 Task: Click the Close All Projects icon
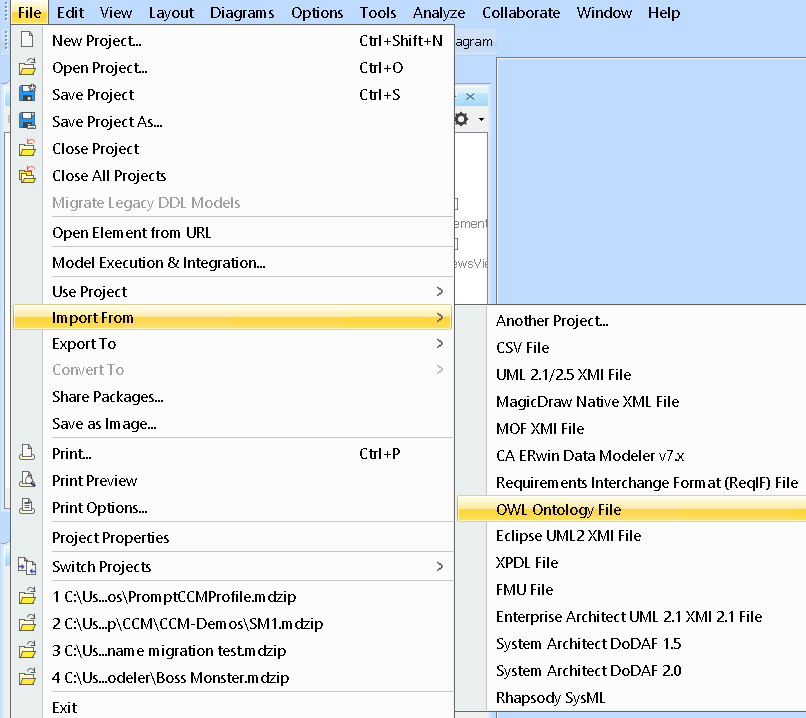[x=27, y=176]
